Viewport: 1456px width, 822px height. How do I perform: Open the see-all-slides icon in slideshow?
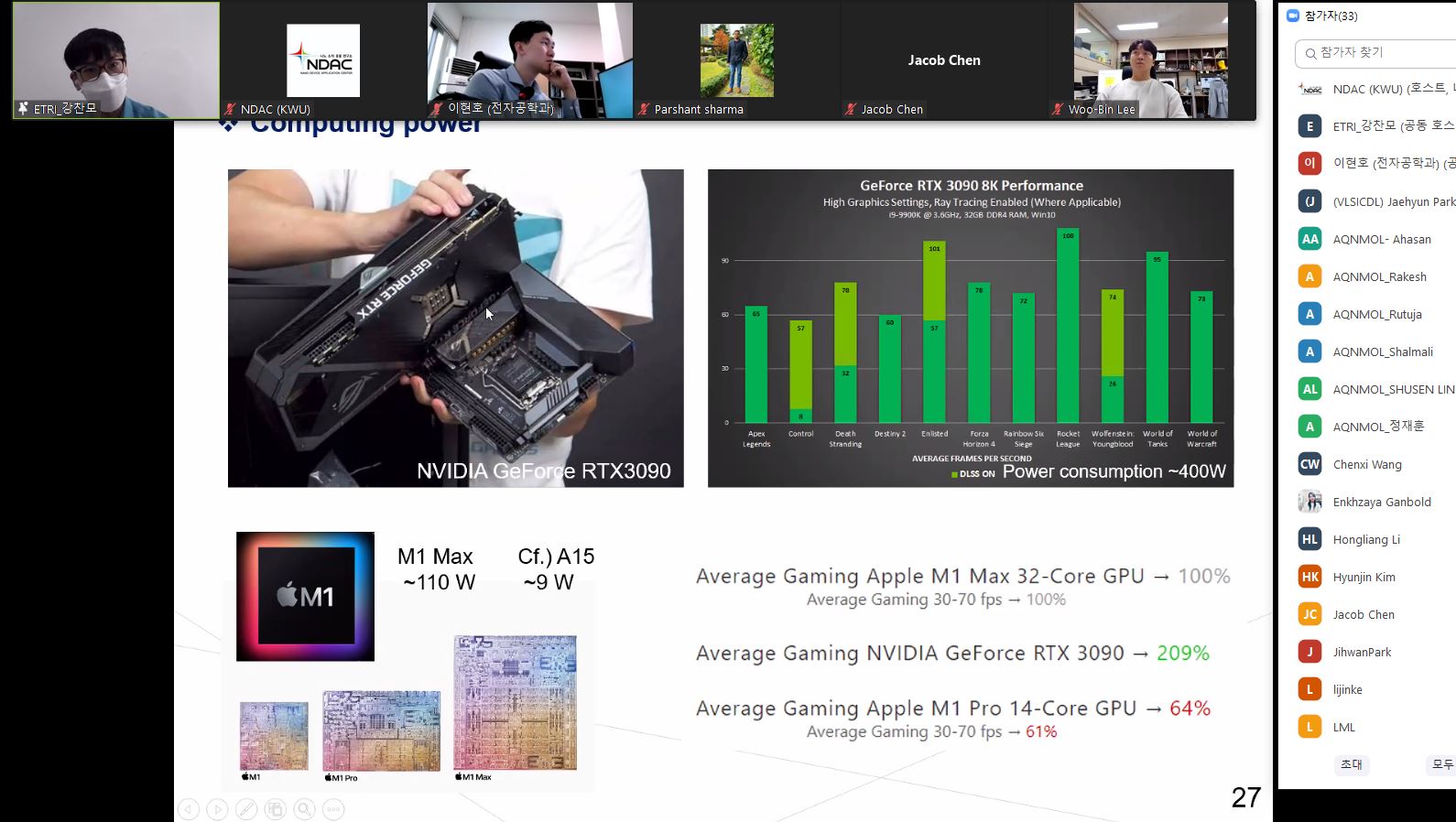tap(276, 809)
